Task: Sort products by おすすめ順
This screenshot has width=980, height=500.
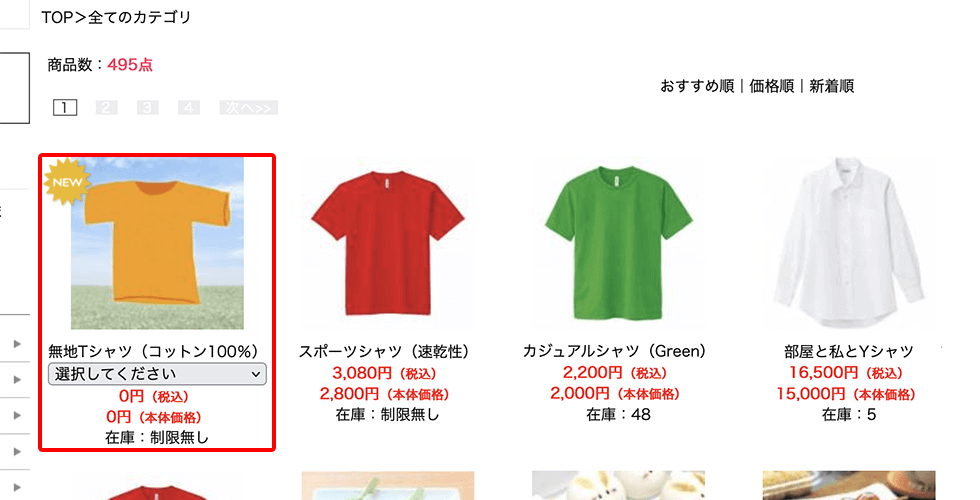Action: (697, 86)
